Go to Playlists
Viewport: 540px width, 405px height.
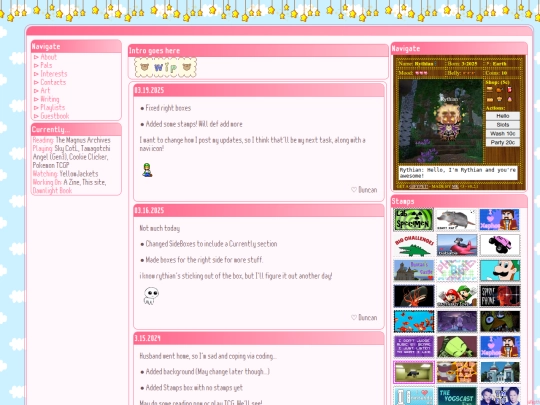pos(53,107)
